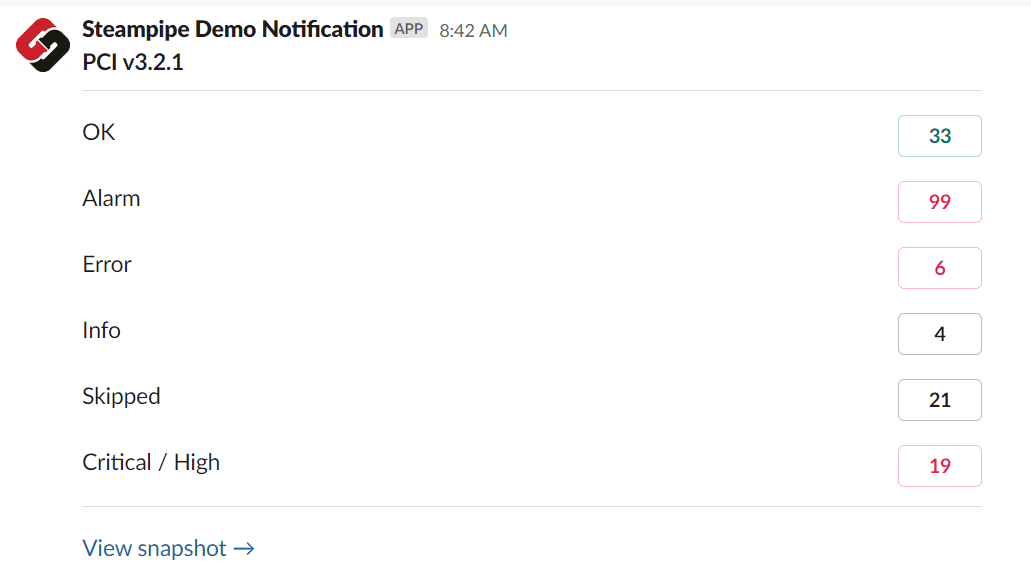Screen dimensions: 1031x573
Task: Open the Error count button showing 6
Action: (939, 268)
